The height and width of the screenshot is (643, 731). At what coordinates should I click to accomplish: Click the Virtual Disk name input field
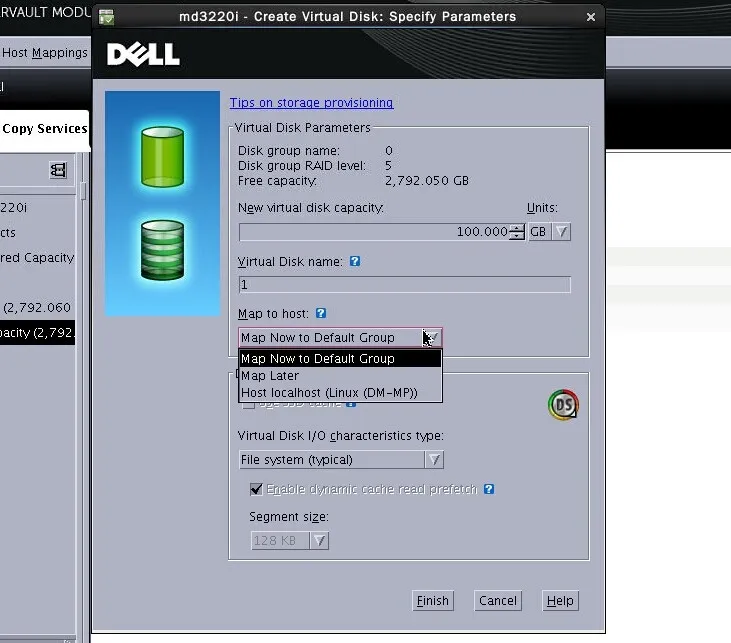404,284
